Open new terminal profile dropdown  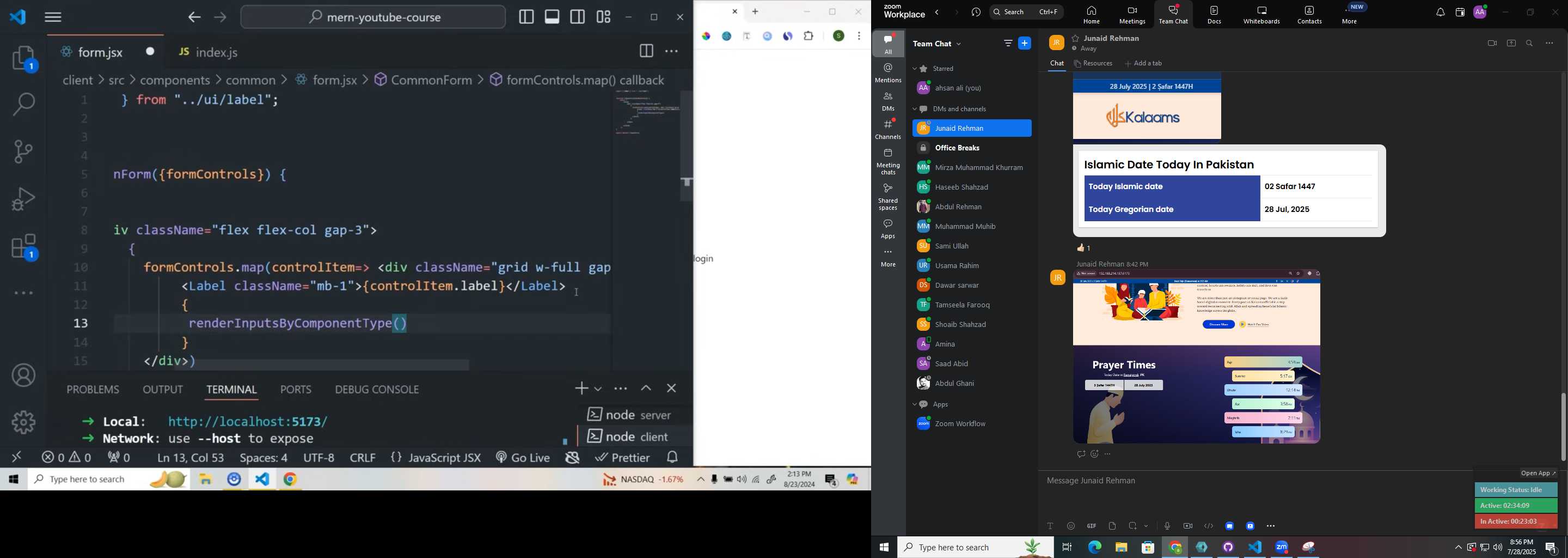(x=598, y=388)
